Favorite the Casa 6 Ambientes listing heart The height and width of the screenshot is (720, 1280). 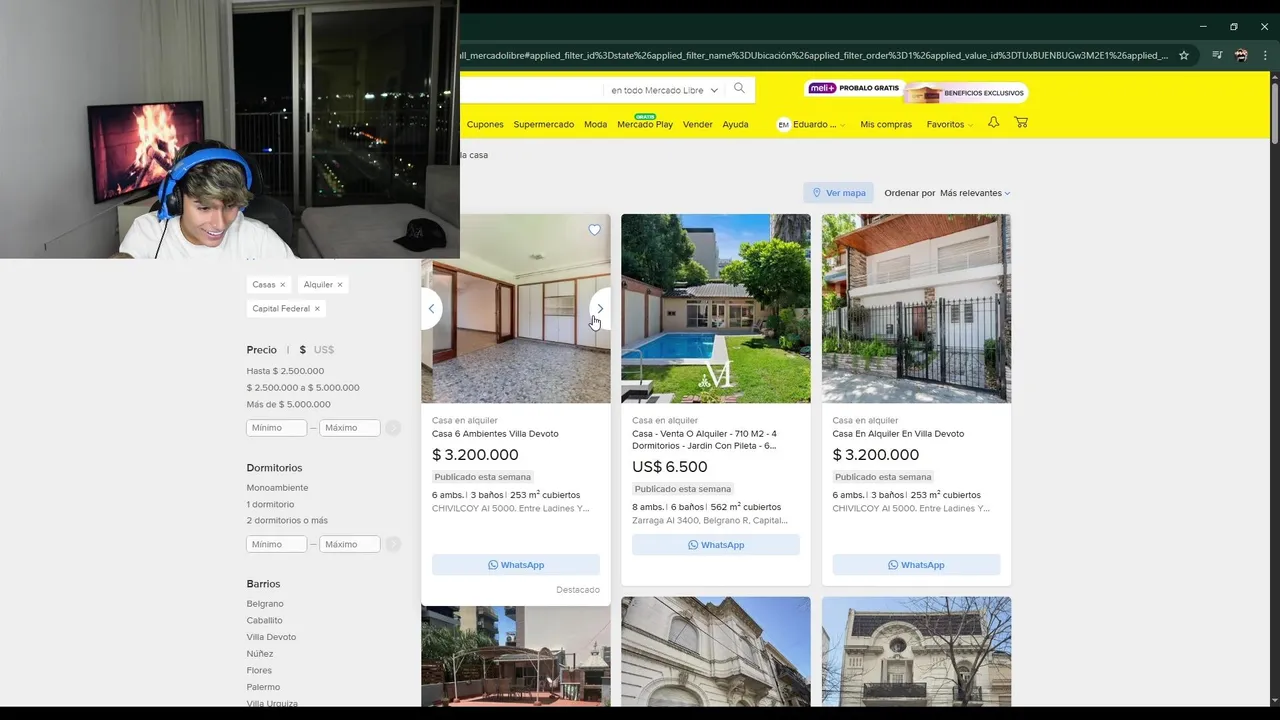pyautogui.click(x=594, y=230)
